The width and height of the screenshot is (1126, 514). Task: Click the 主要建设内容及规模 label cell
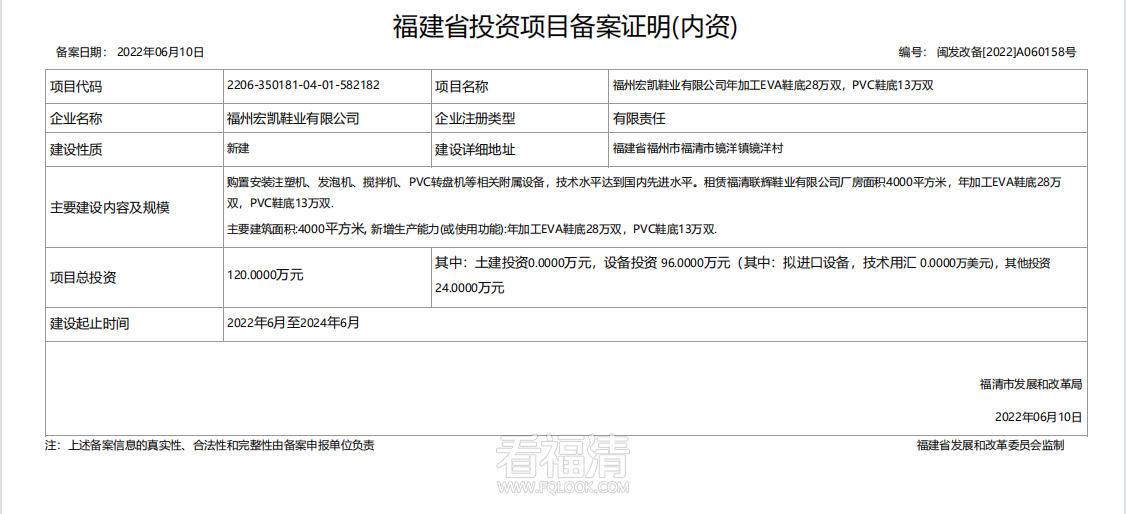coord(134,207)
